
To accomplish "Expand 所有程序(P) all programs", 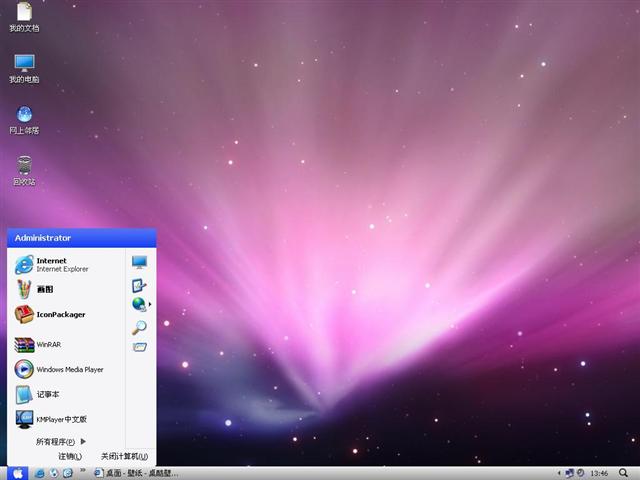I will [61, 442].
